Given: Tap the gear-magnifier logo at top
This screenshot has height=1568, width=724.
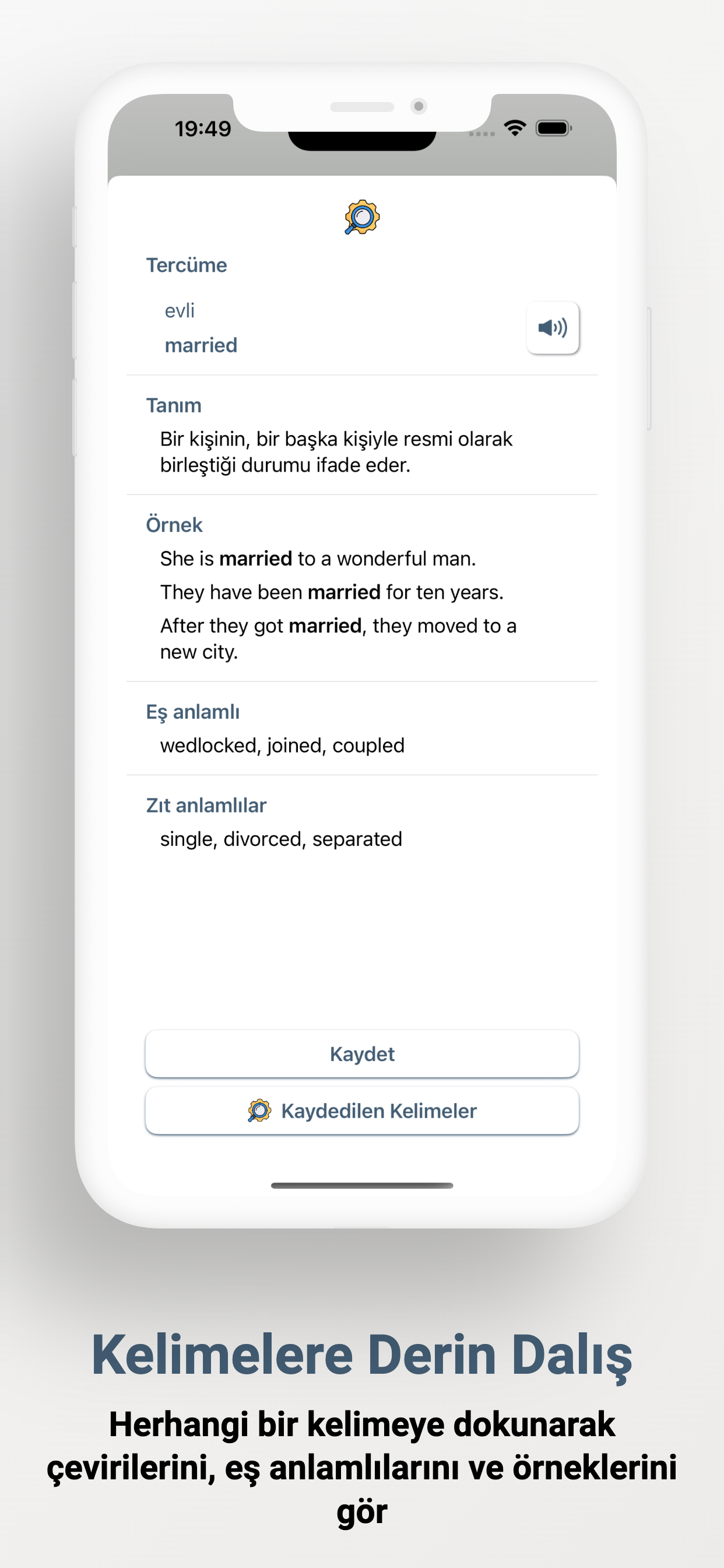Looking at the screenshot, I should pos(362,218).
